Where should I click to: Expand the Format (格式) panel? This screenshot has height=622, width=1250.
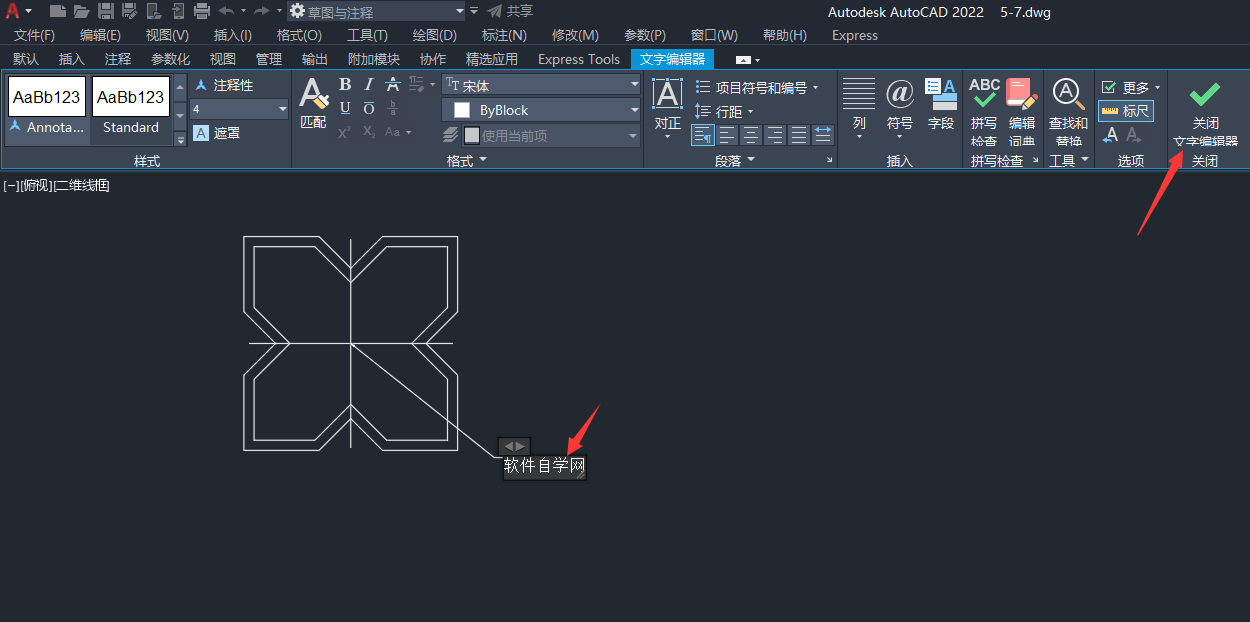pyautogui.click(x=467, y=160)
